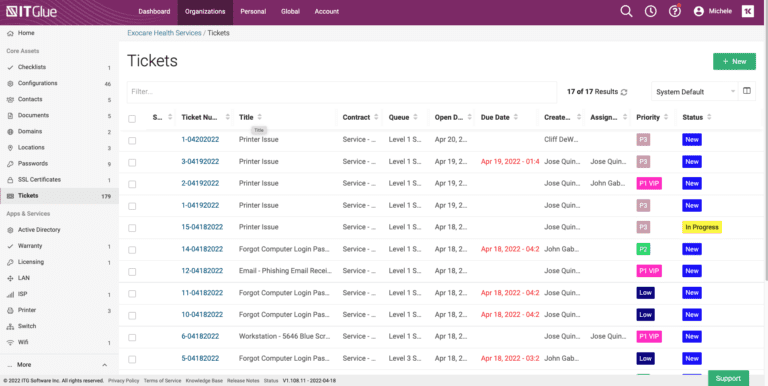The width and height of the screenshot is (768, 386).
Task: Check the box for ticket 12-04182022
Action: pos(132,272)
